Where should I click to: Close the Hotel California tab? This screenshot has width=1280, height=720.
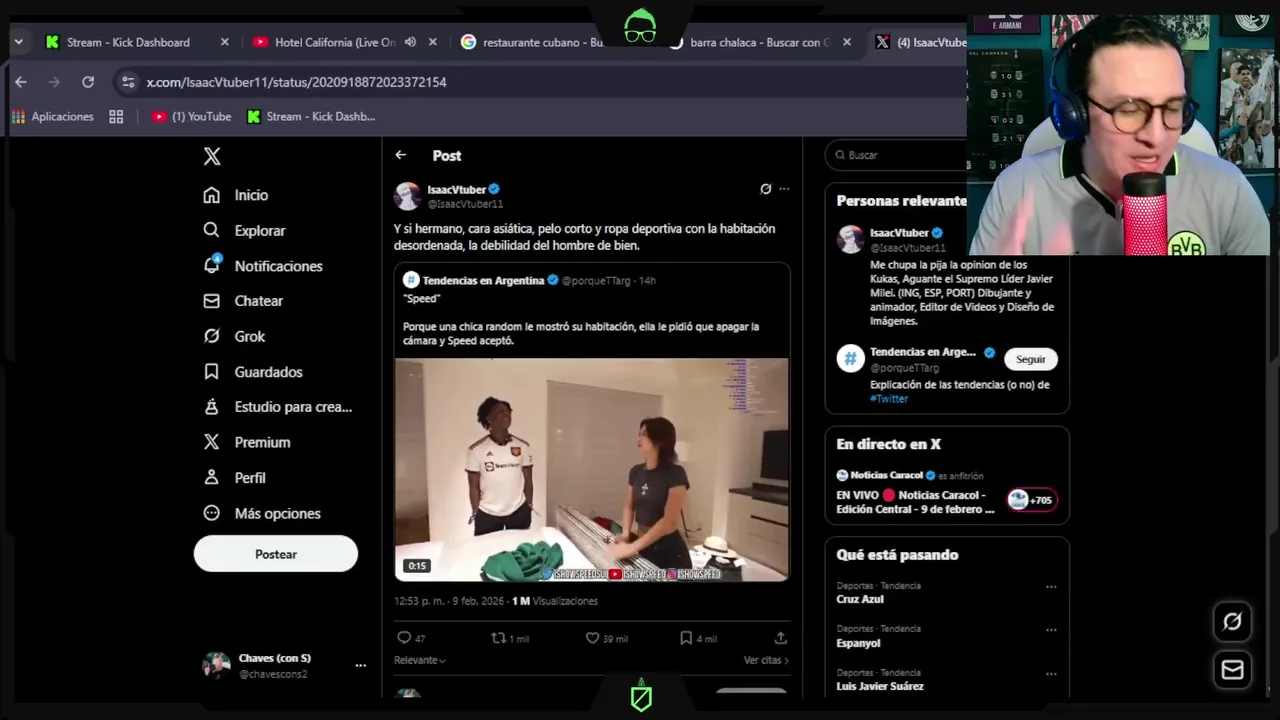coord(433,42)
